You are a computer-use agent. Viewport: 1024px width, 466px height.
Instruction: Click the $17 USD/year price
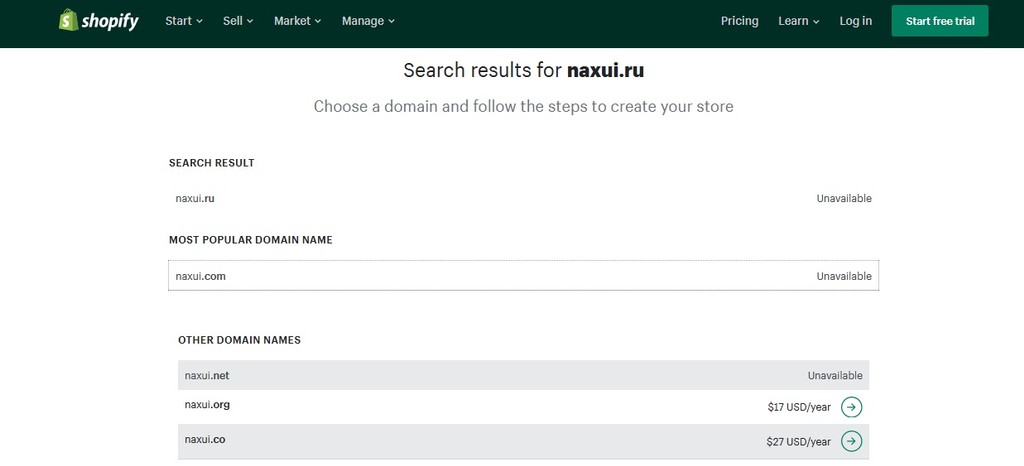[x=799, y=407]
